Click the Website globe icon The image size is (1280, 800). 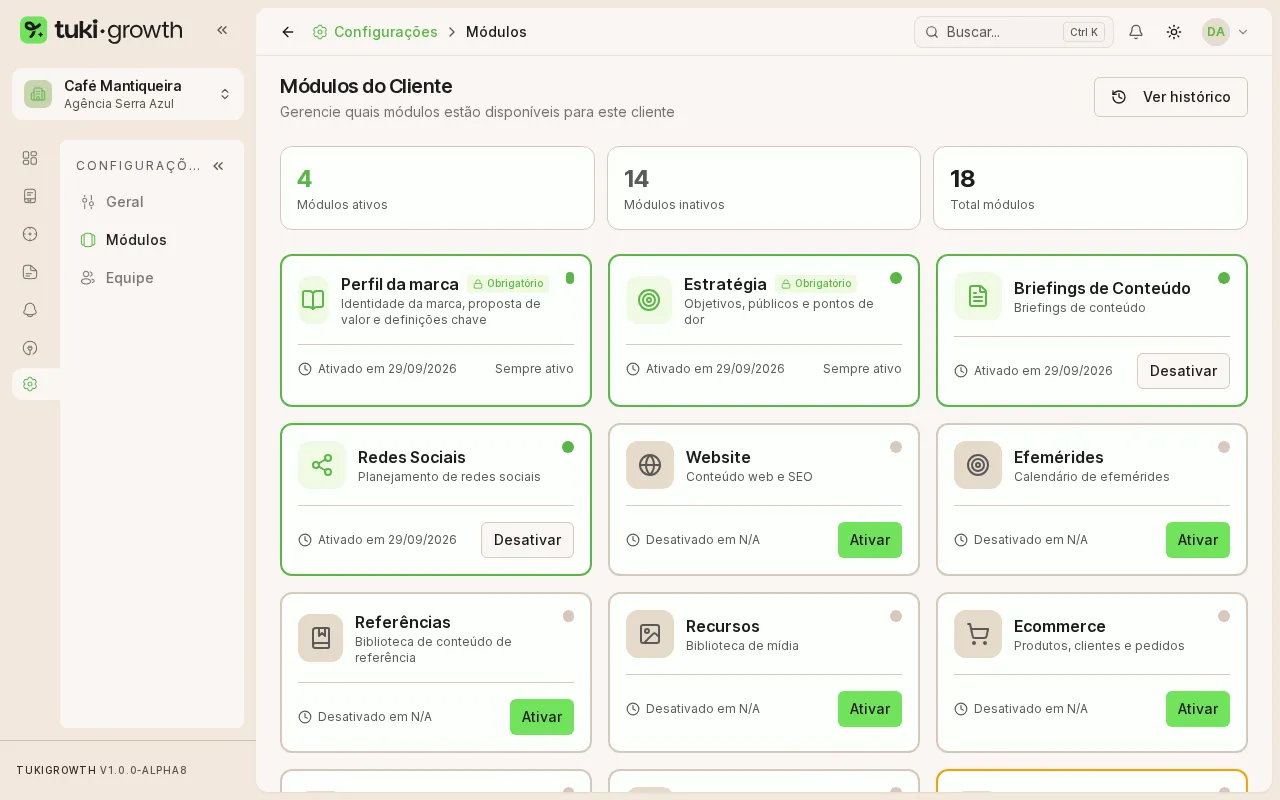point(650,465)
